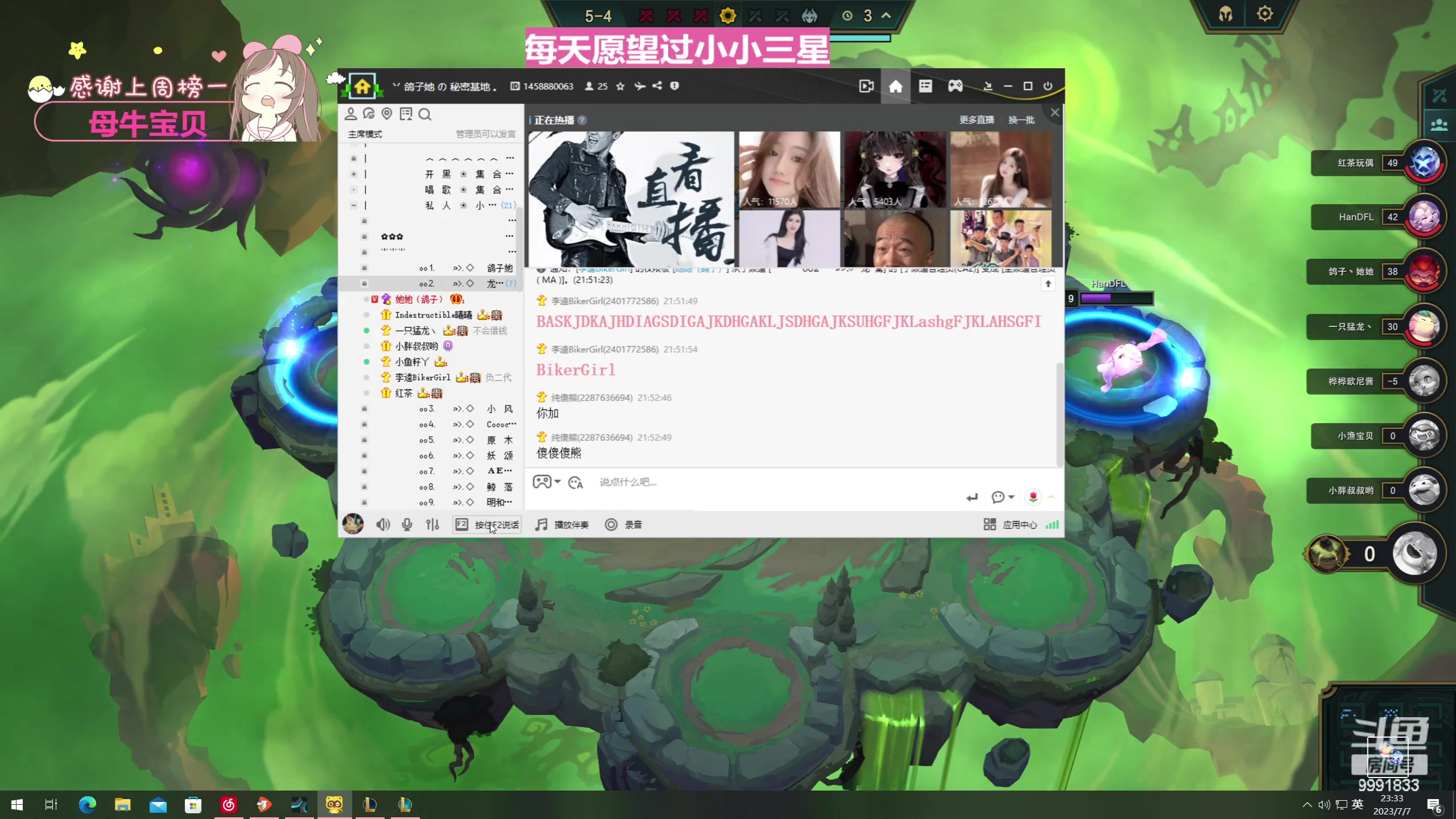Open live thumbnail with 11570 popularity
1456x819 pixels.
pyautogui.click(x=789, y=169)
